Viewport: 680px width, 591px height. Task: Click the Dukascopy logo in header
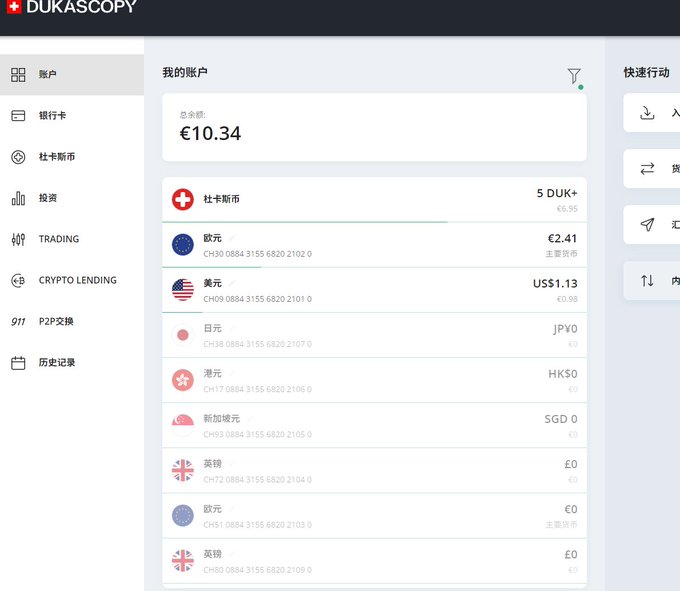tap(72, 7)
